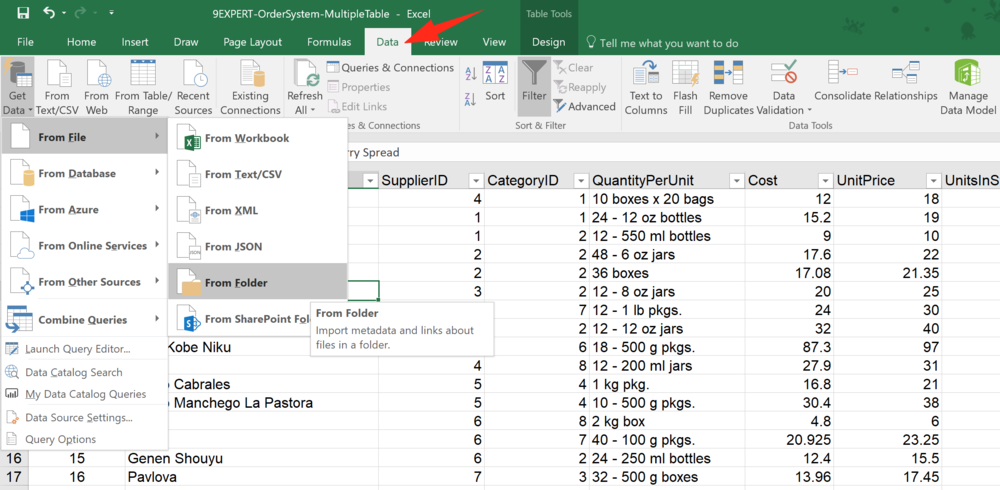Select From JSON option
This screenshot has width=1000, height=490.
tap(258, 247)
